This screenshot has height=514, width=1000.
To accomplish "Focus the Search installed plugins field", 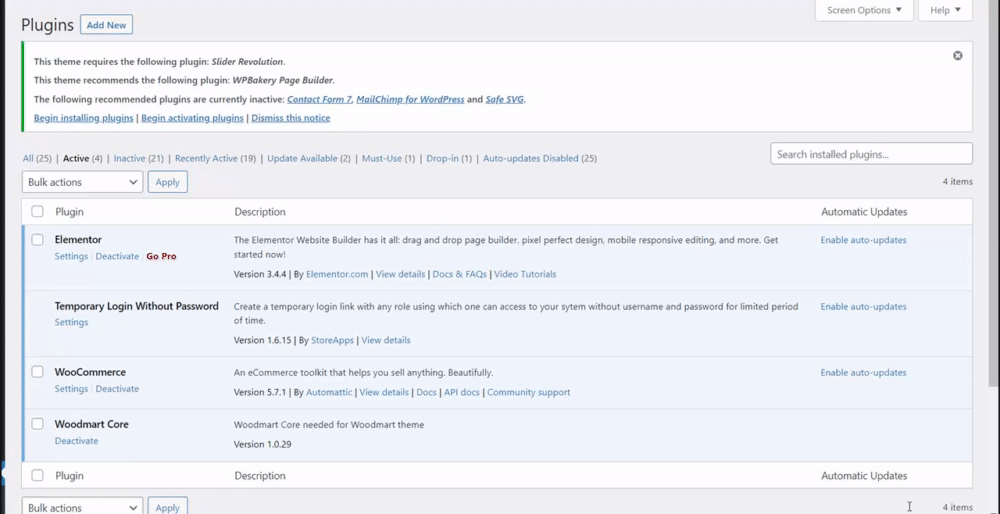I will (871, 154).
